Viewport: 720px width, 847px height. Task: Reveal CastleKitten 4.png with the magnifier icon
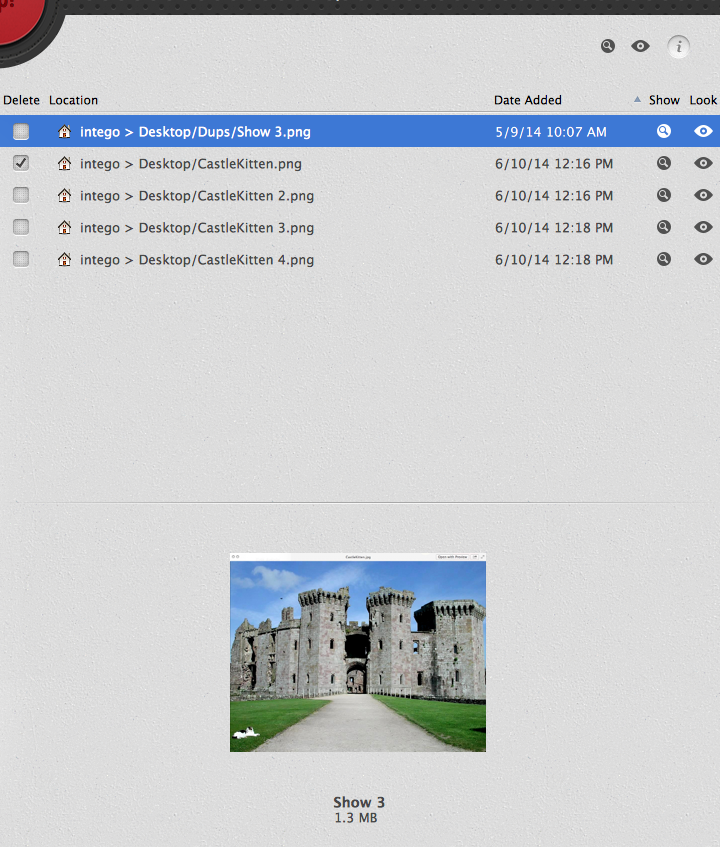664,259
